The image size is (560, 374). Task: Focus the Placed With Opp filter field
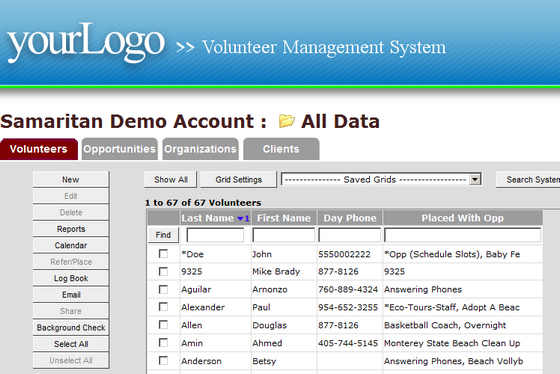(462, 235)
